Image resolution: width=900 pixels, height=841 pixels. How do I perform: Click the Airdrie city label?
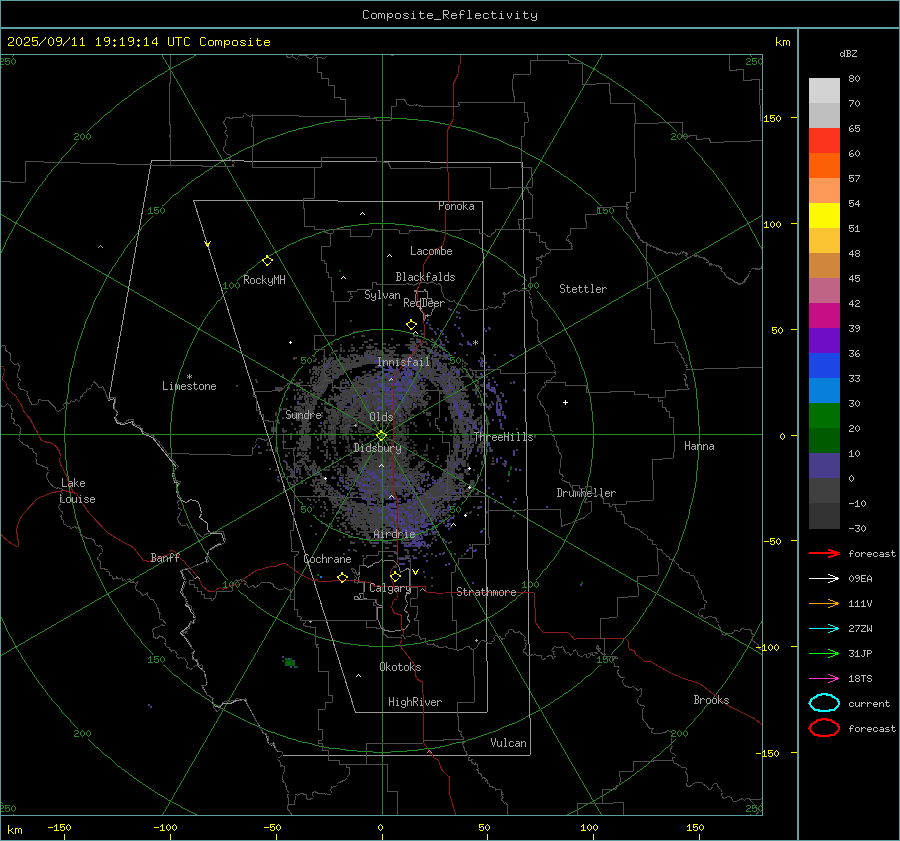(394, 534)
